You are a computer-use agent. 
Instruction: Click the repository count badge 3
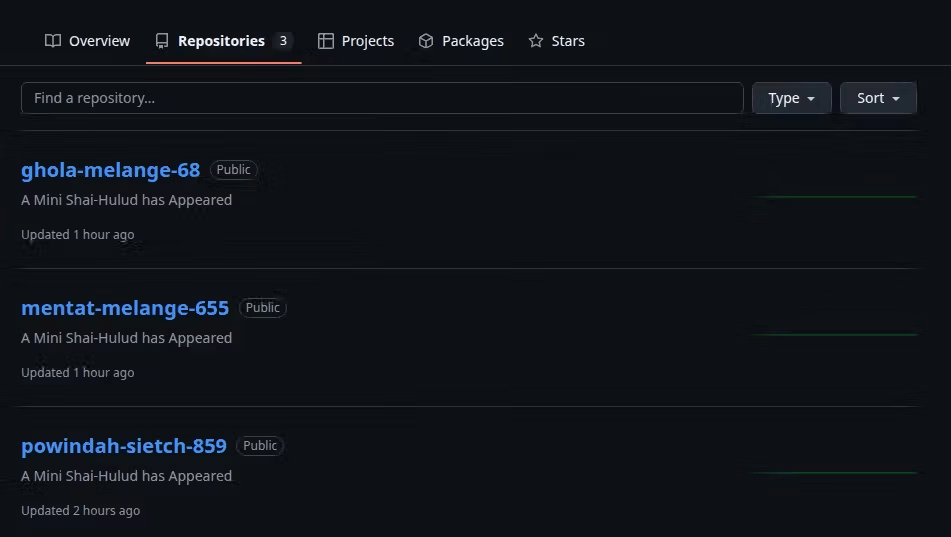coord(283,41)
